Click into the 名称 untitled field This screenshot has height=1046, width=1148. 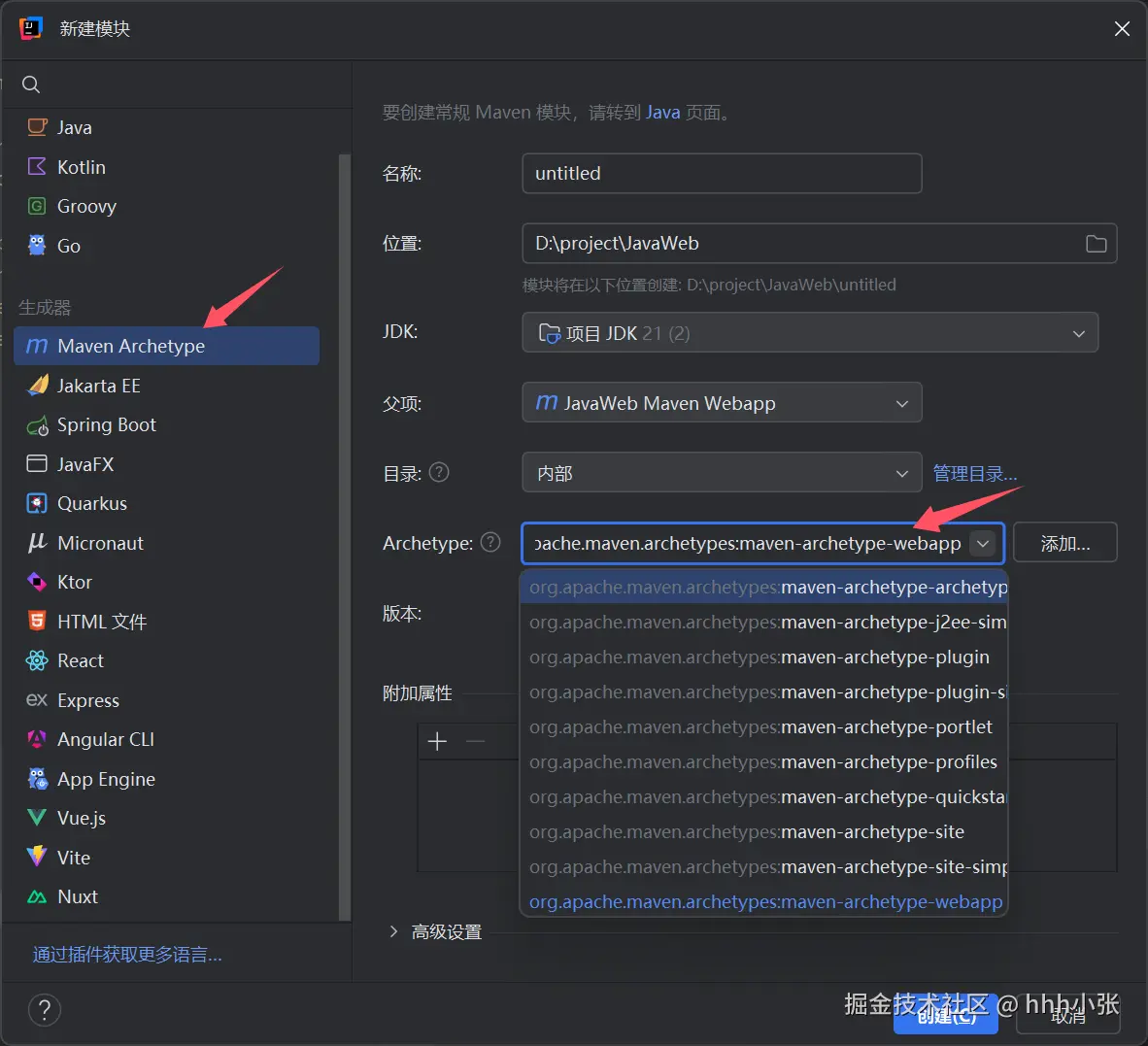point(722,174)
